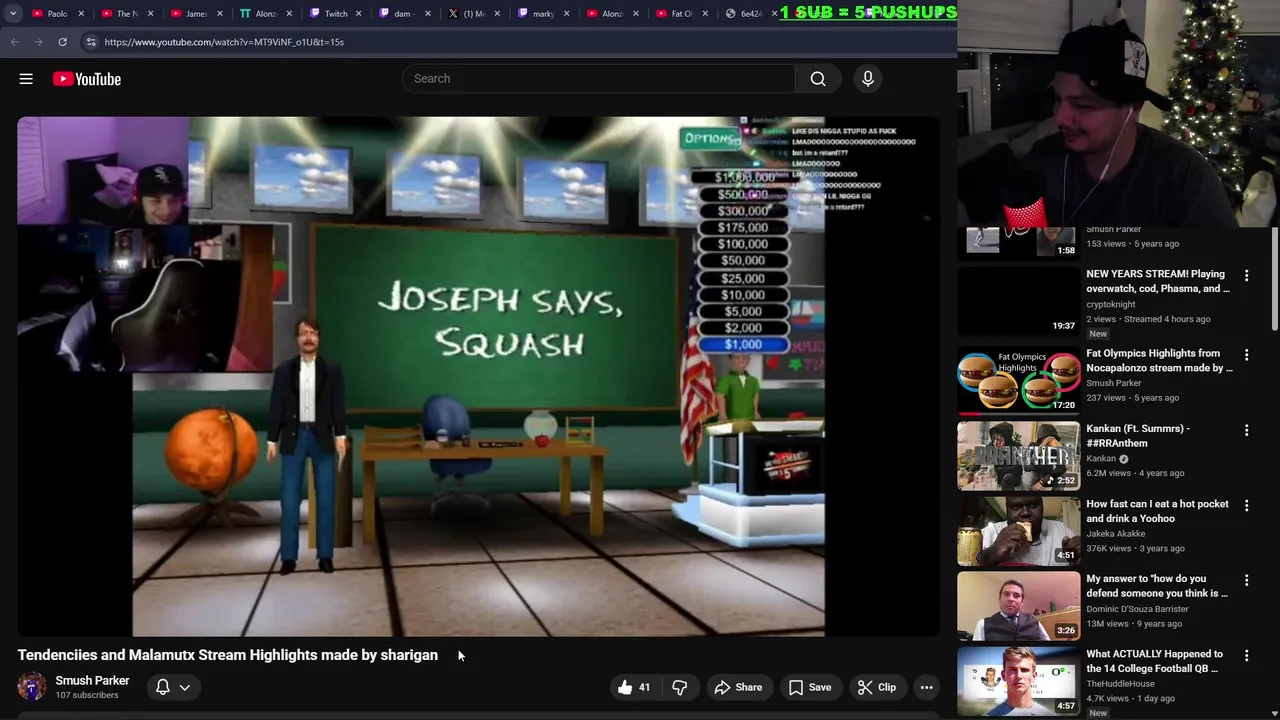
Task: Dislike the video with thumbs down
Action: (680, 687)
